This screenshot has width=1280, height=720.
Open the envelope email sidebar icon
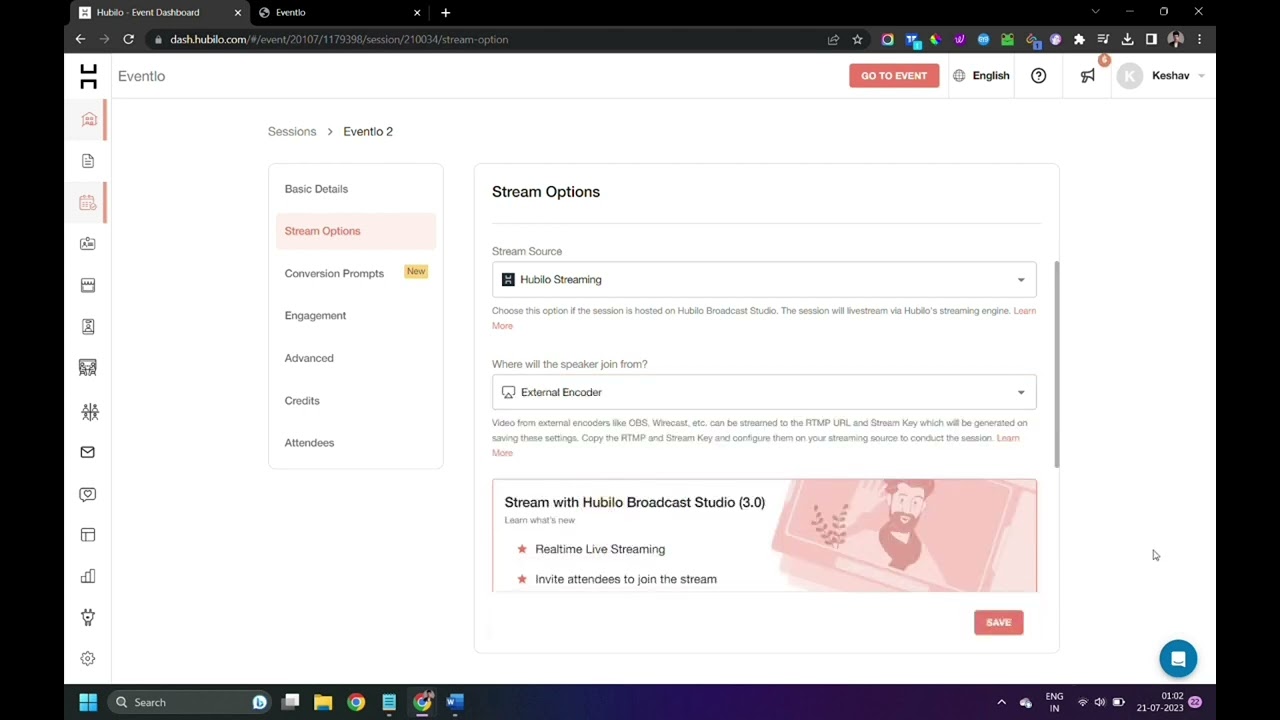[88, 452]
